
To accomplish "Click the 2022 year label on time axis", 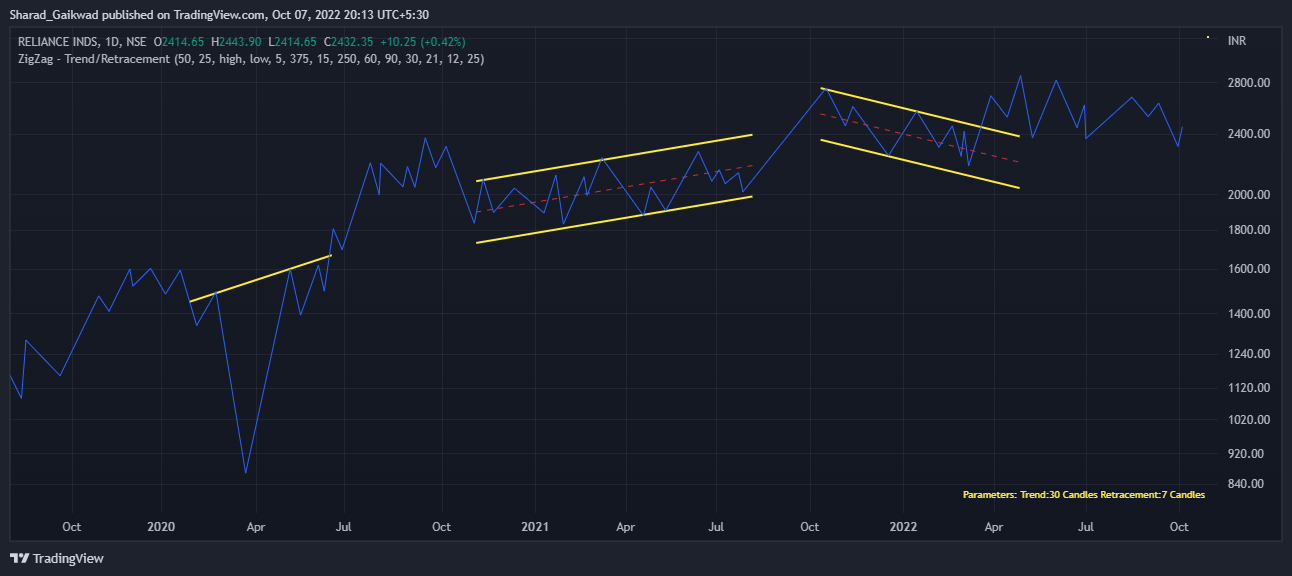I will (904, 526).
